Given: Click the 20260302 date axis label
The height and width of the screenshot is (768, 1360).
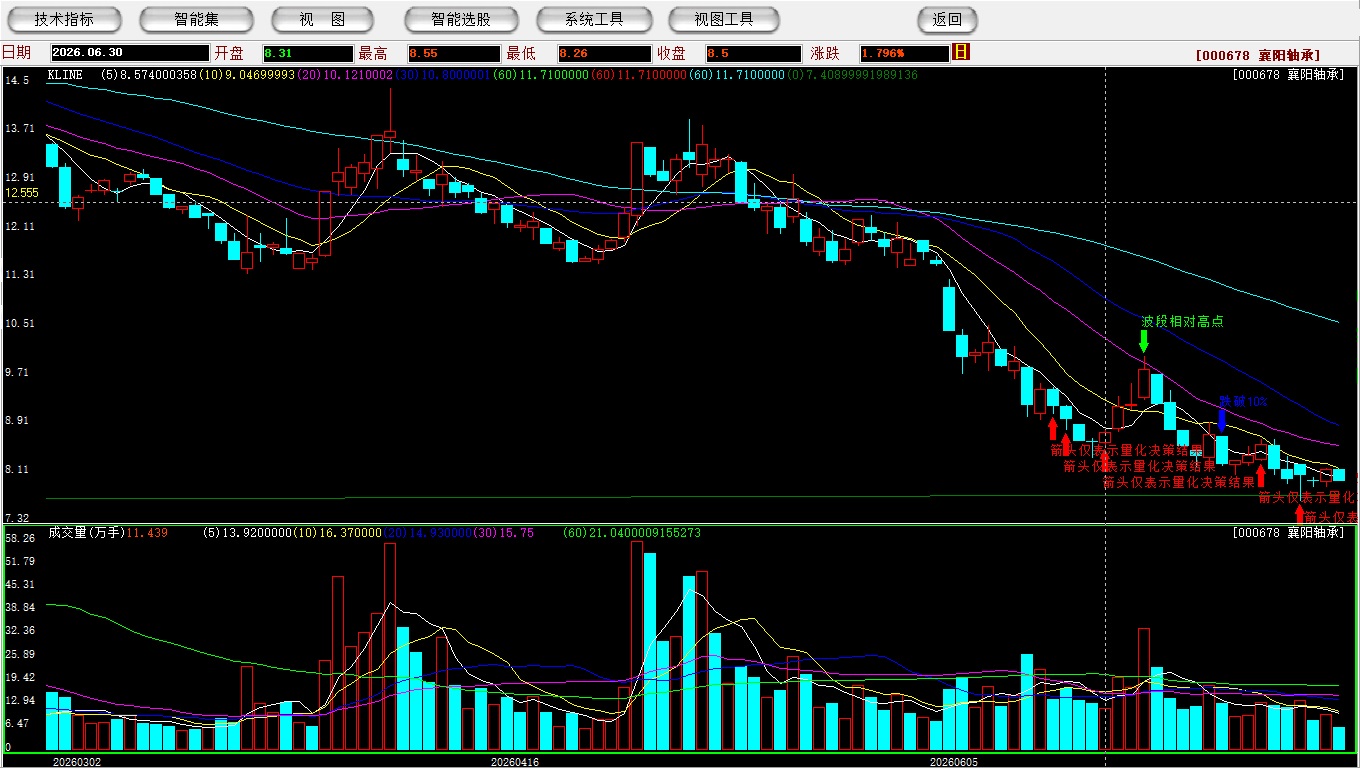Looking at the screenshot, I should point(77,762).
